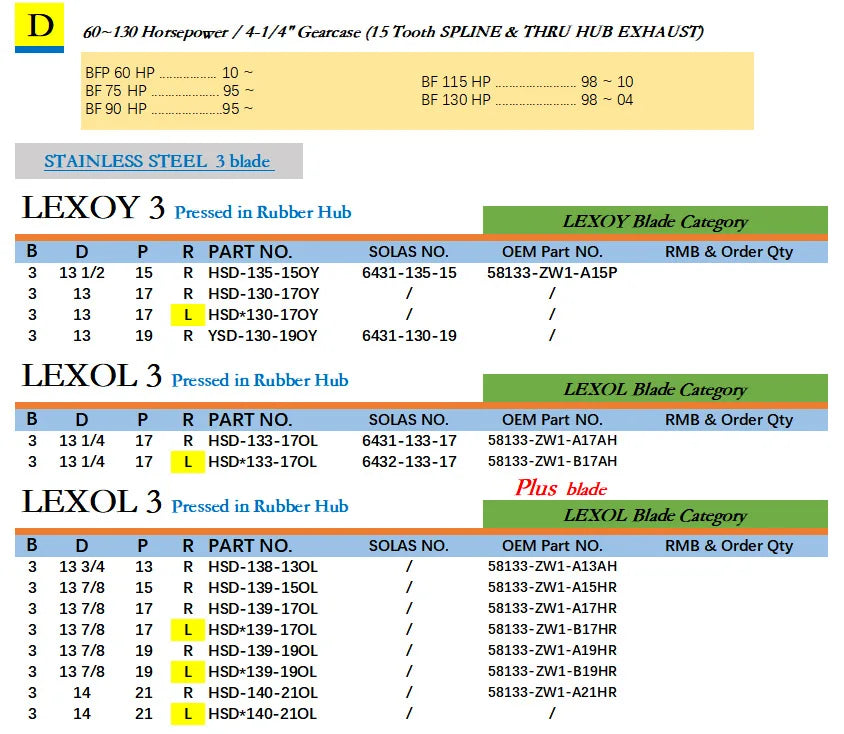Click diameter 13 1/2 in HSD-135-15OY row

[82, 273]
